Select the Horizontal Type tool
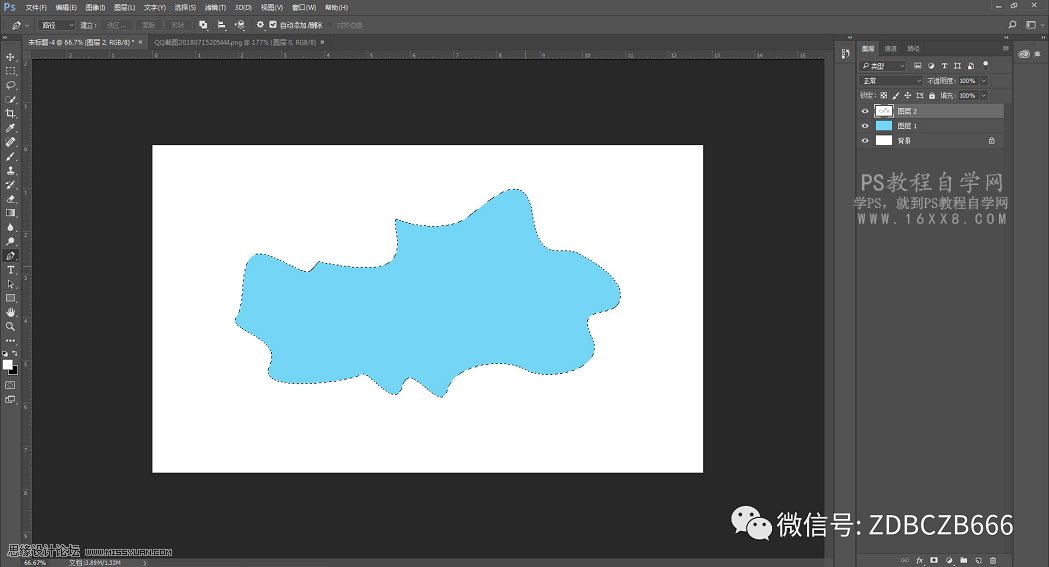Viewport: 1049px width, 567px height. pos(10,270)
